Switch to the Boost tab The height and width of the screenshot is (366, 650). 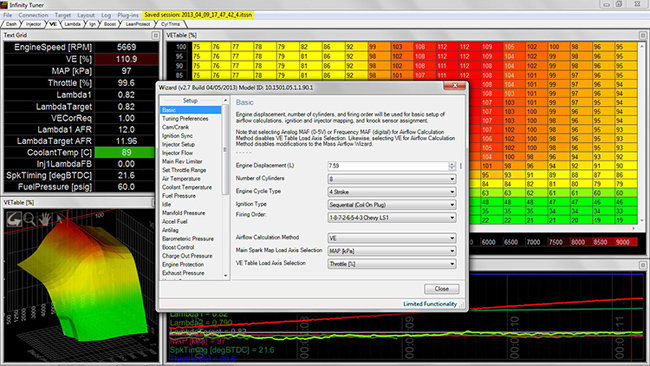(110, 24)
